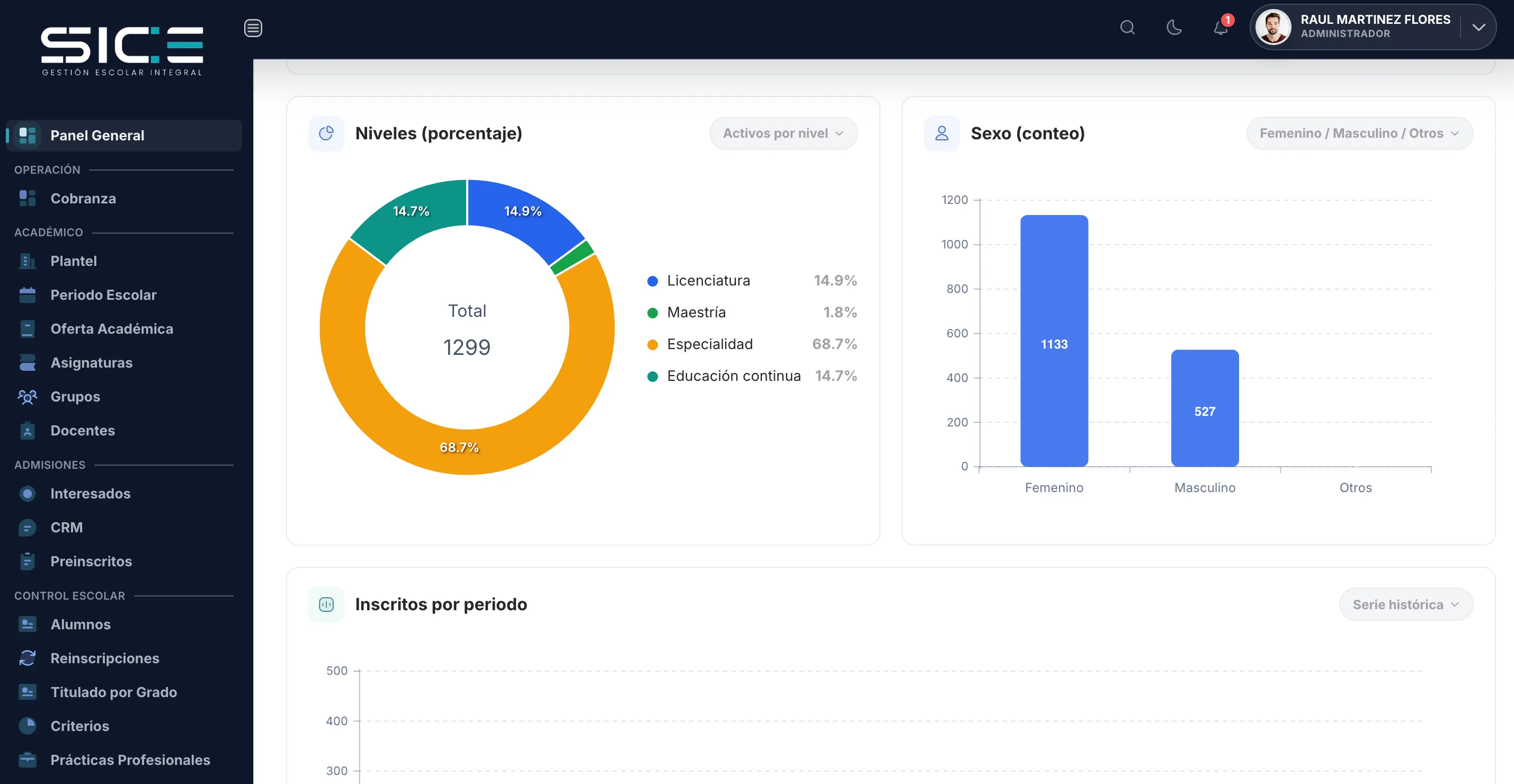Toggle Especialidad legend orange dot

pyautogui.click(x=653, y=344)
